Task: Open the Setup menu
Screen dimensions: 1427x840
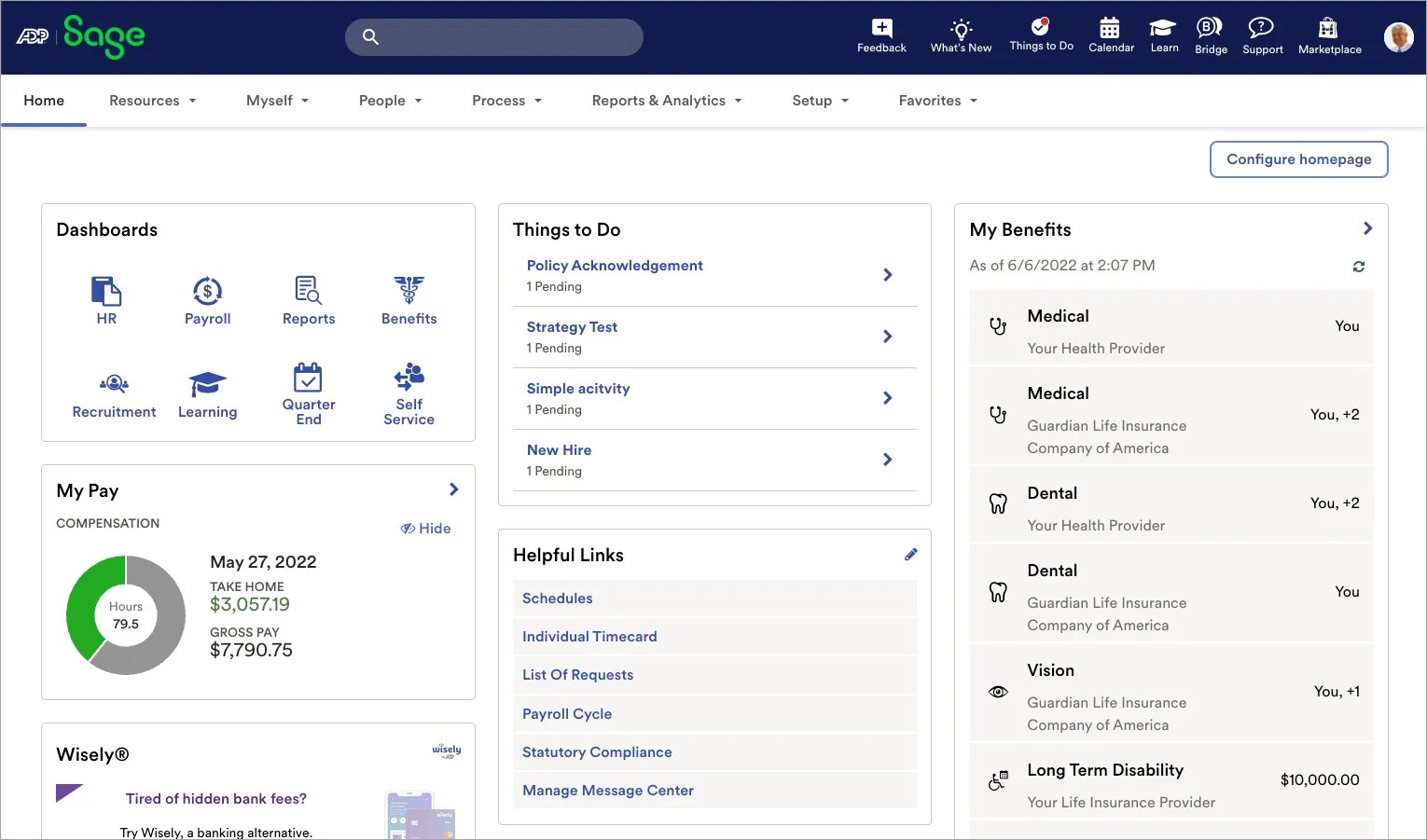Action: 820,100
